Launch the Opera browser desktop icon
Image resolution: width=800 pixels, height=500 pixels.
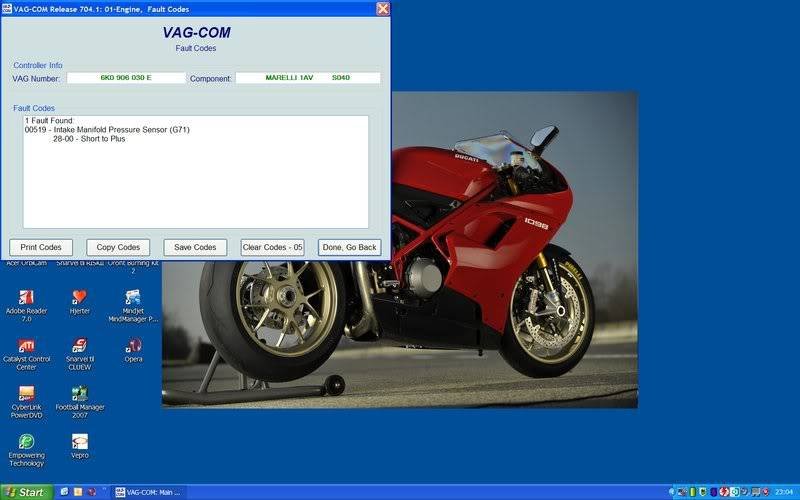[x=133, y=345]
